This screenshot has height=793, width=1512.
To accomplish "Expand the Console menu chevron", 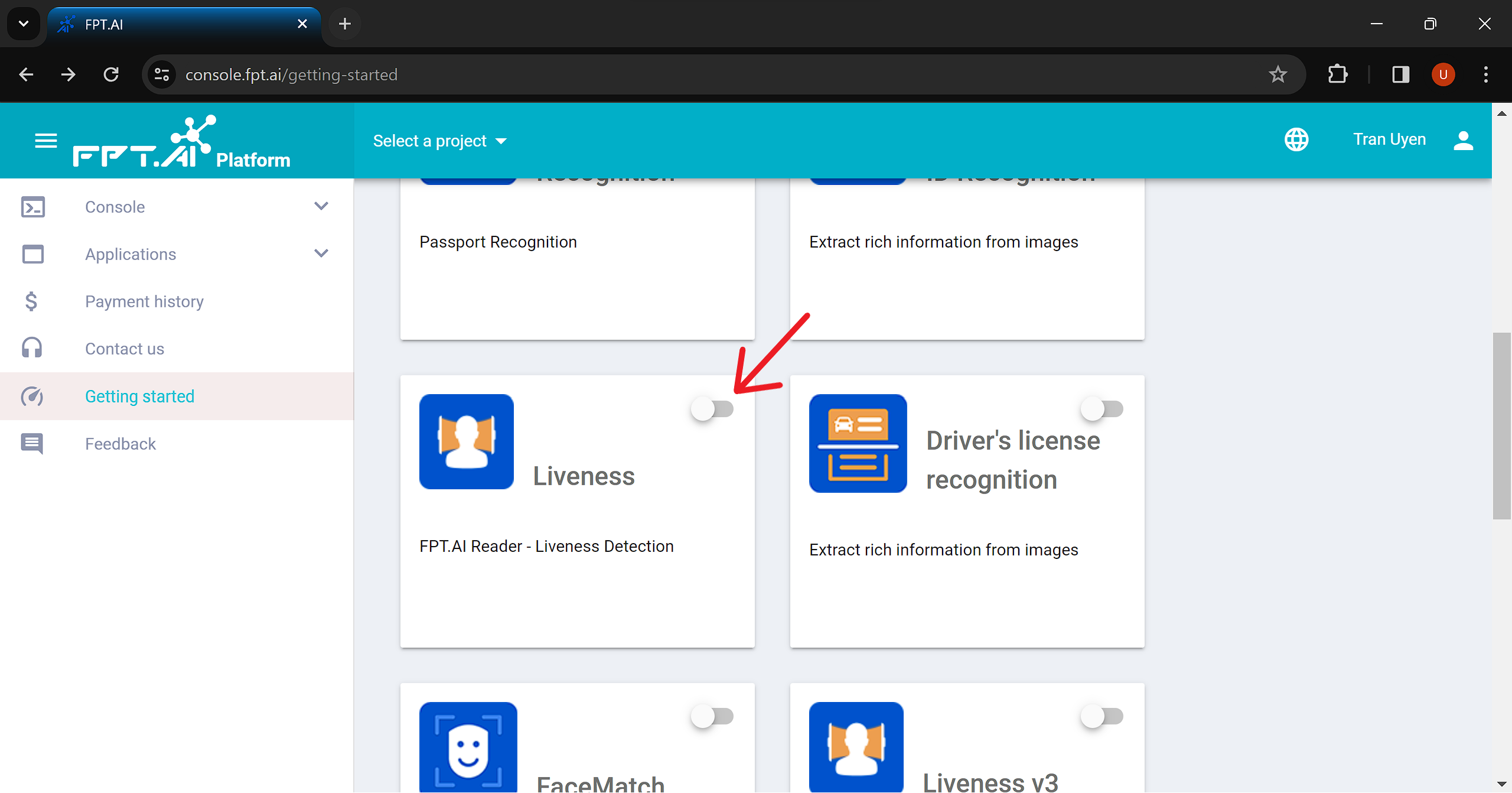I will [x=321, y=206].
